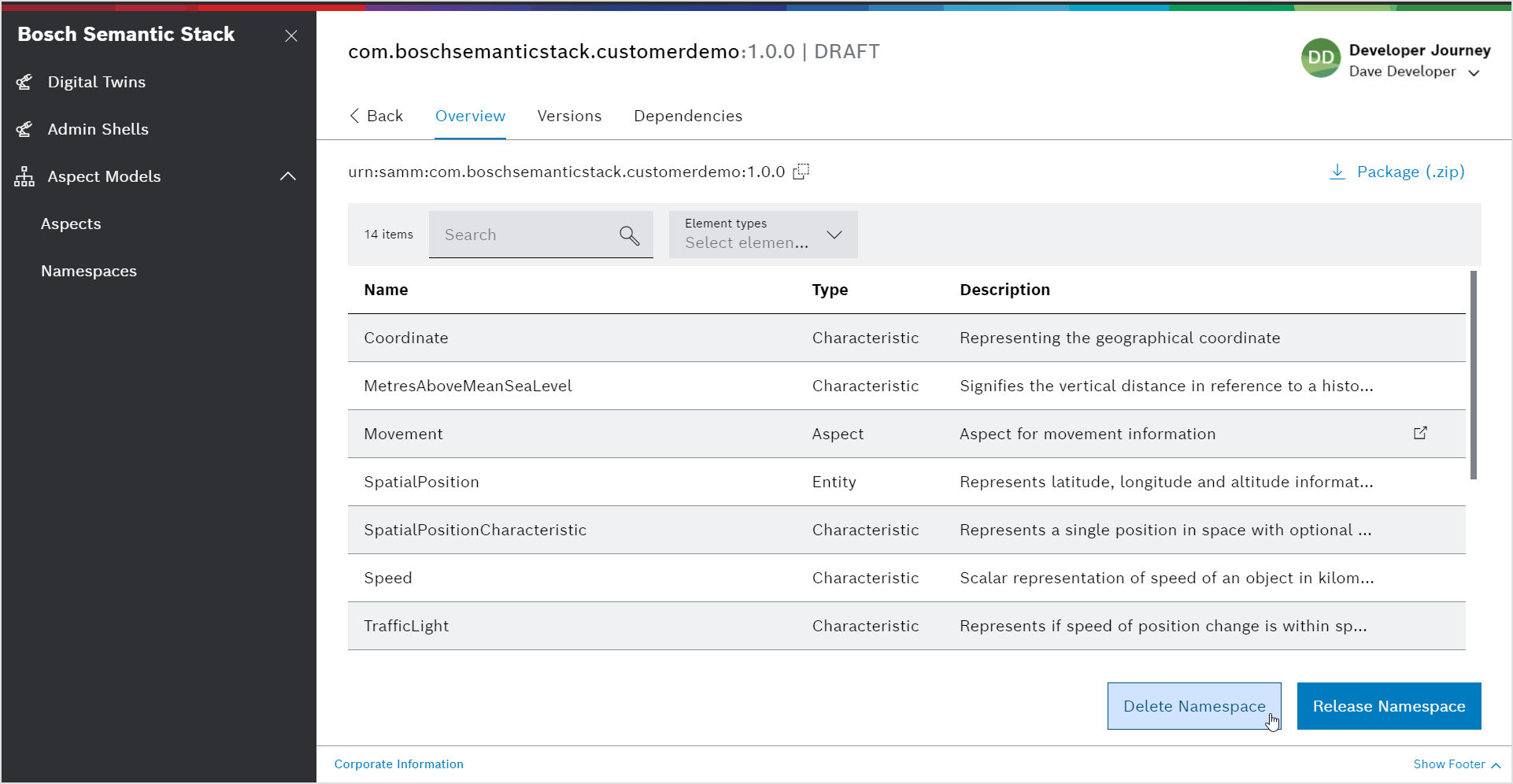
Task: Collapse the Aspect Models menu section
Action: [288, 176]
